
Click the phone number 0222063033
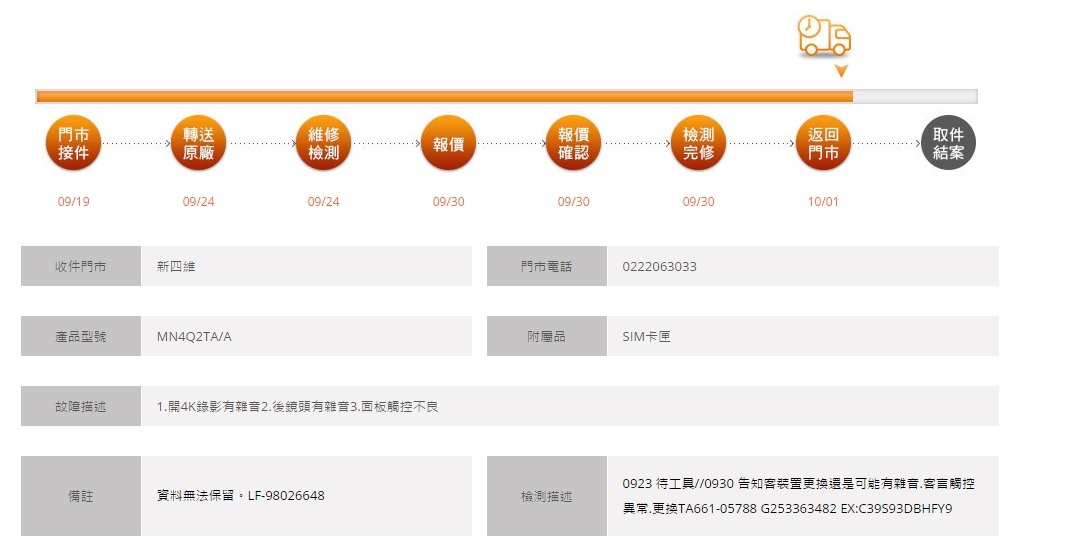point(659,267)
